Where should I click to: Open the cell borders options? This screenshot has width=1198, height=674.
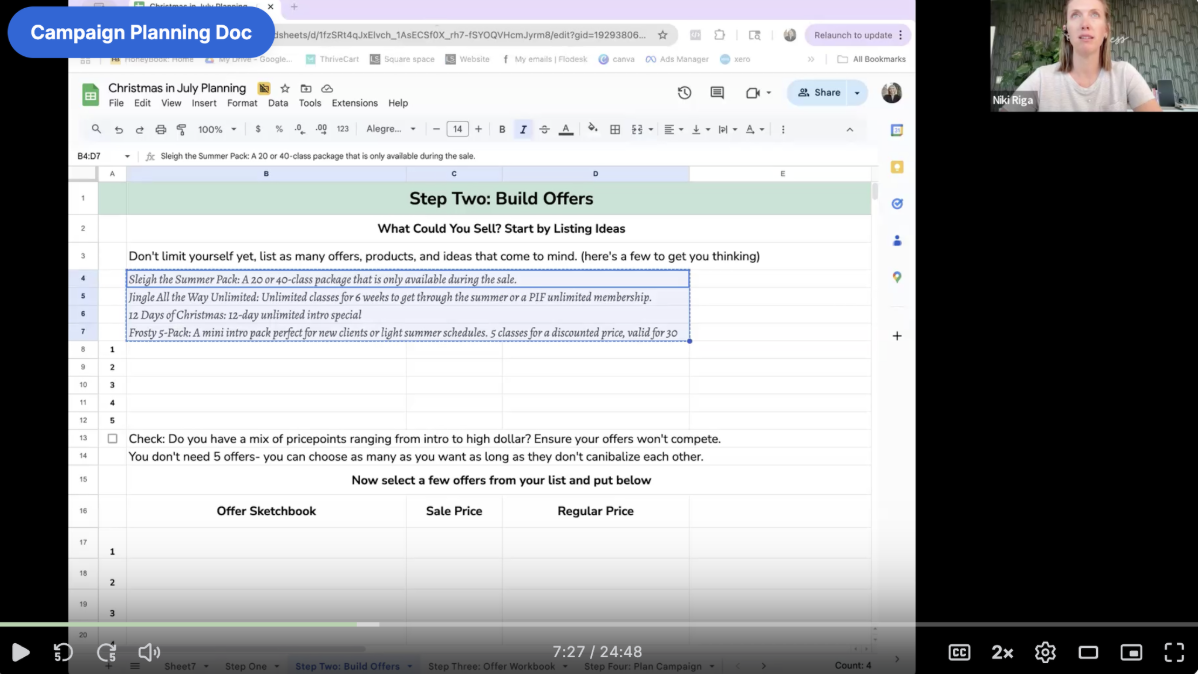coord(615,130)
